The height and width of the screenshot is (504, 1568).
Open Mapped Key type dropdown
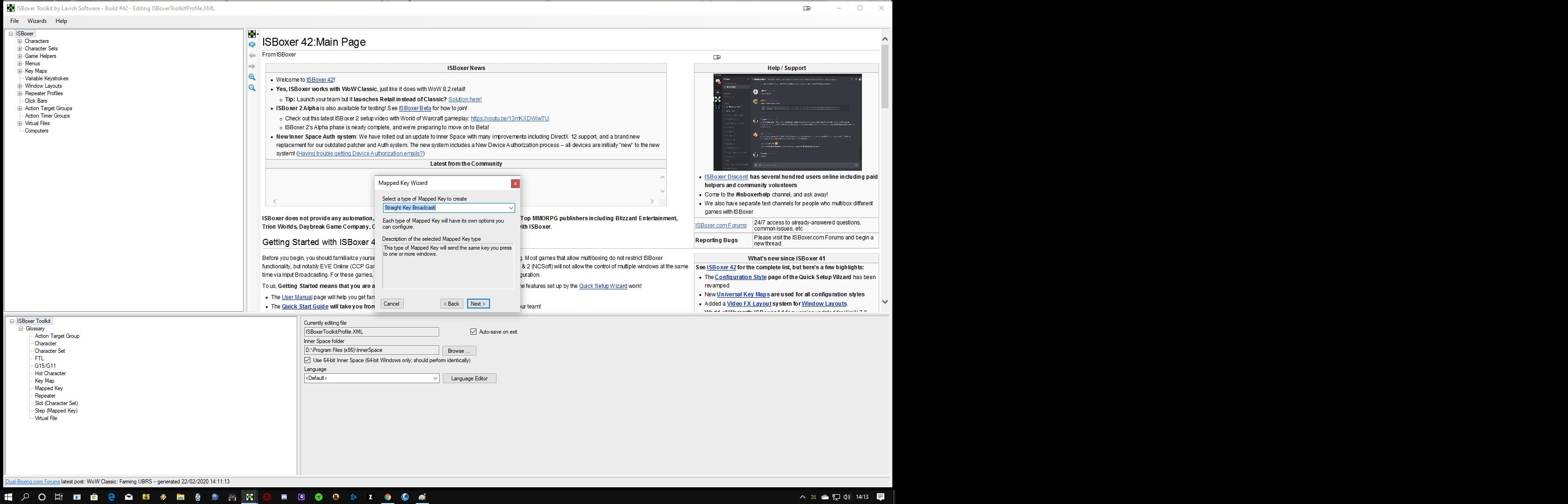point(511,208)
